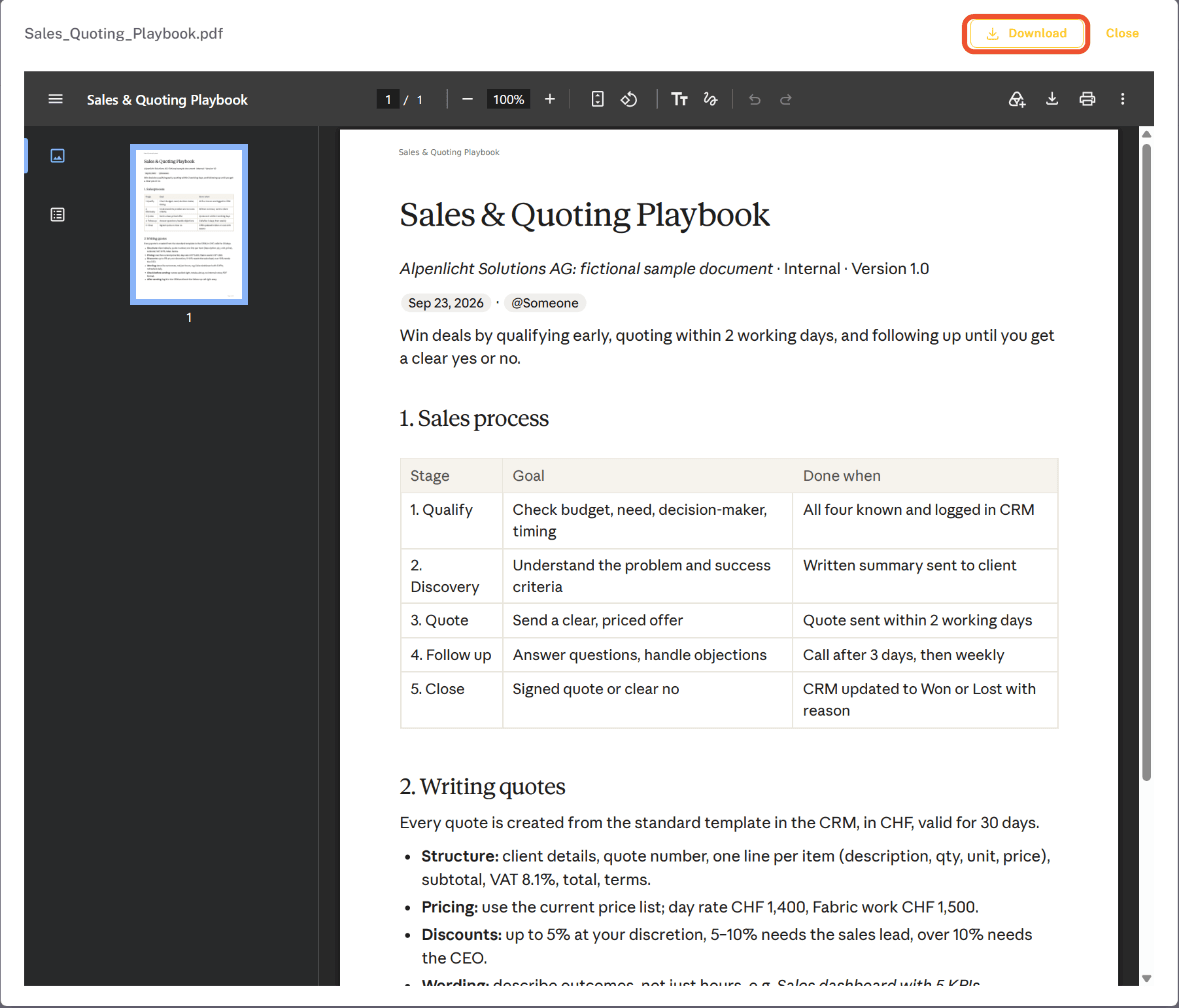Click the toolbar download arrow icon
The image size is (1179, 1008).
[1052, 99]
